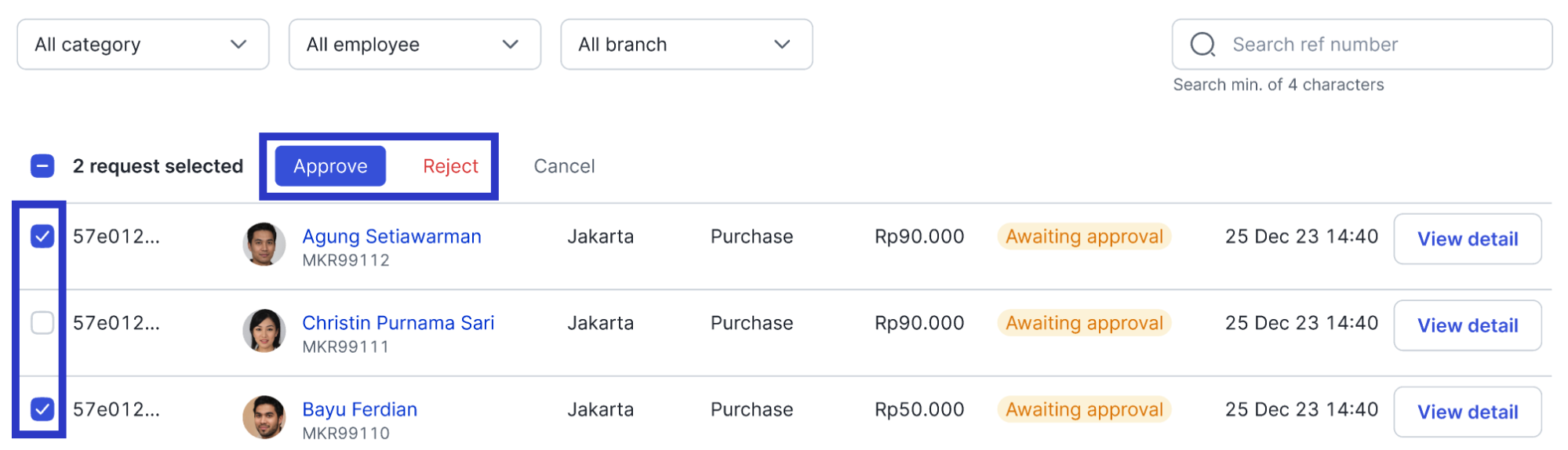The image size is (1568, 450).
Task: Toggle the select-all requests checkbox
Action: pyautogui.click(x=42, y=166)
